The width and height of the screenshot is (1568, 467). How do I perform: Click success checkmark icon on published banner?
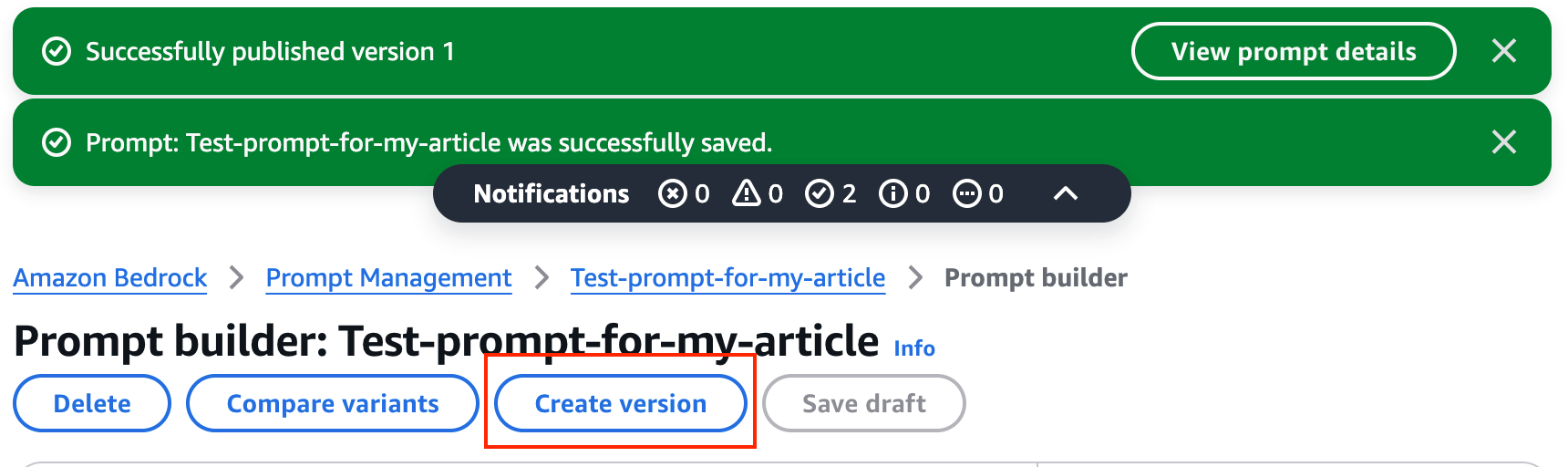57,52
